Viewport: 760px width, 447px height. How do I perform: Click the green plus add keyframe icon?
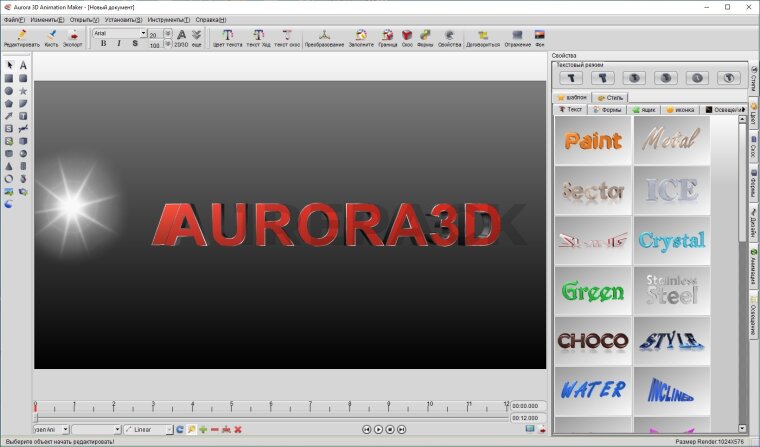[203, 429]
